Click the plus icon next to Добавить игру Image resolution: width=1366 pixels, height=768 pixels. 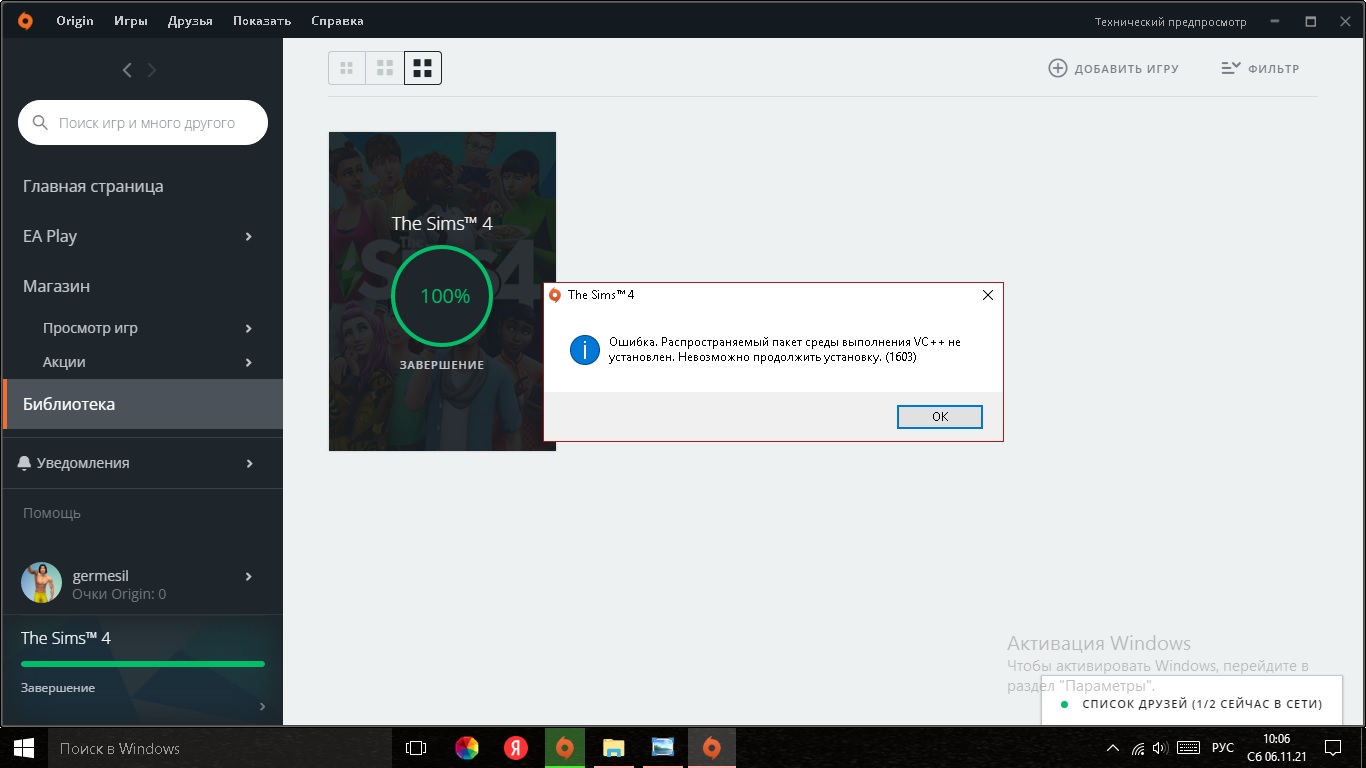coord(1057,68)
